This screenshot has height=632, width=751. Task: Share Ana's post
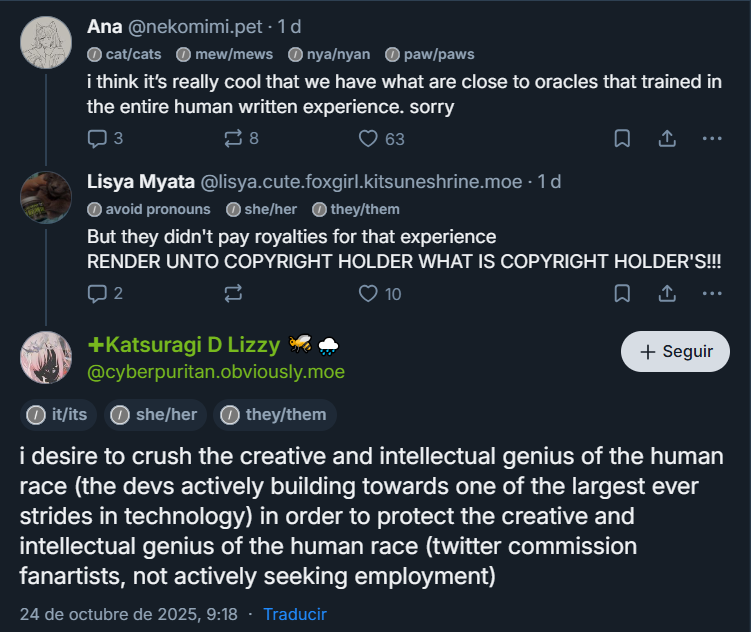tap(667, 138)
